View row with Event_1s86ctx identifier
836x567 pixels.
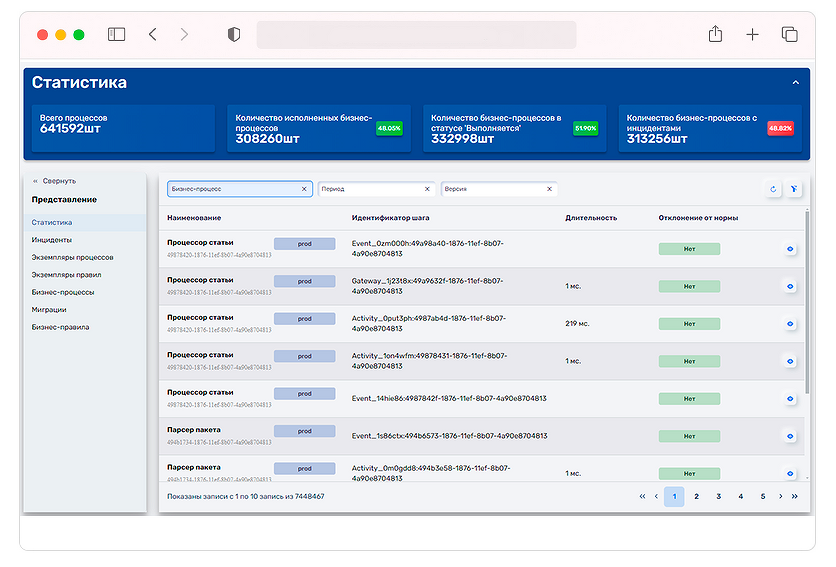[x=790, y=436]
